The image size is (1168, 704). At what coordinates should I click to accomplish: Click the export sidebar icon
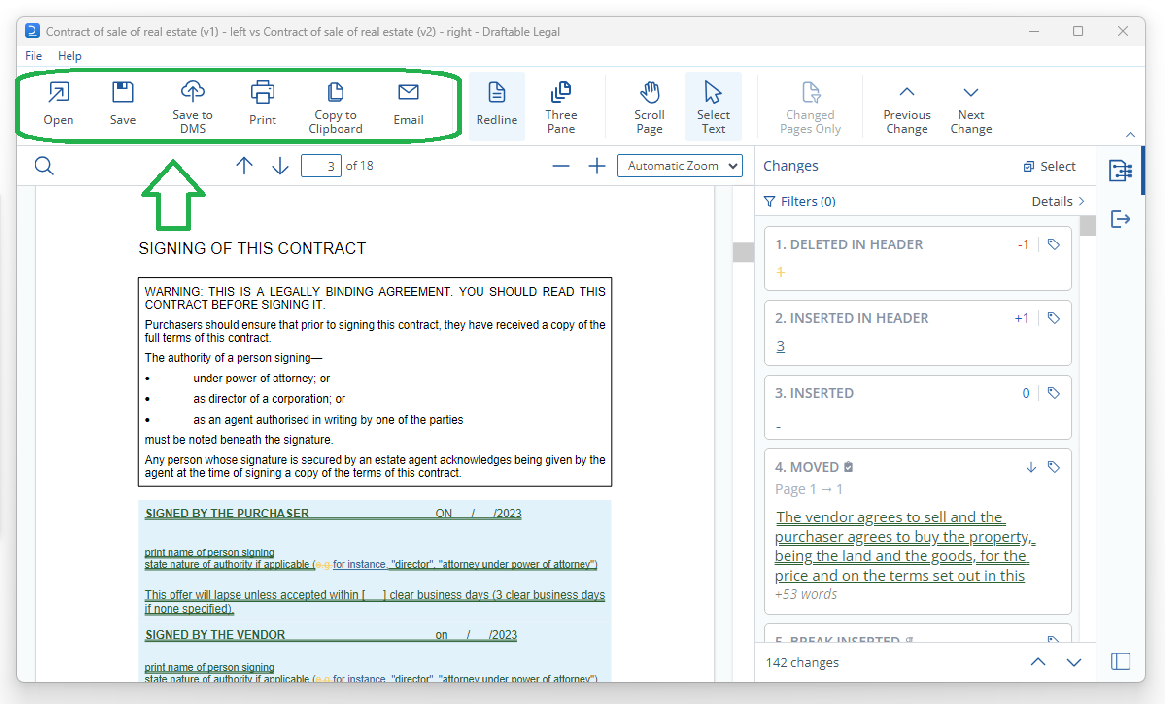[x=1120, y=219]
